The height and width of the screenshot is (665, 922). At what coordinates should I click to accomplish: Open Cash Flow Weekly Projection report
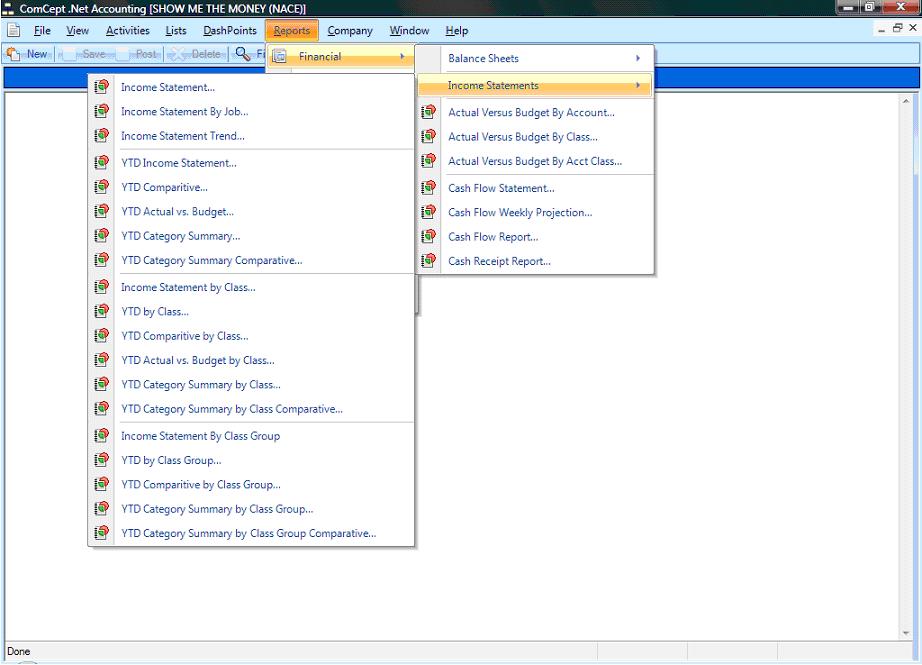[x=520, y=212]
